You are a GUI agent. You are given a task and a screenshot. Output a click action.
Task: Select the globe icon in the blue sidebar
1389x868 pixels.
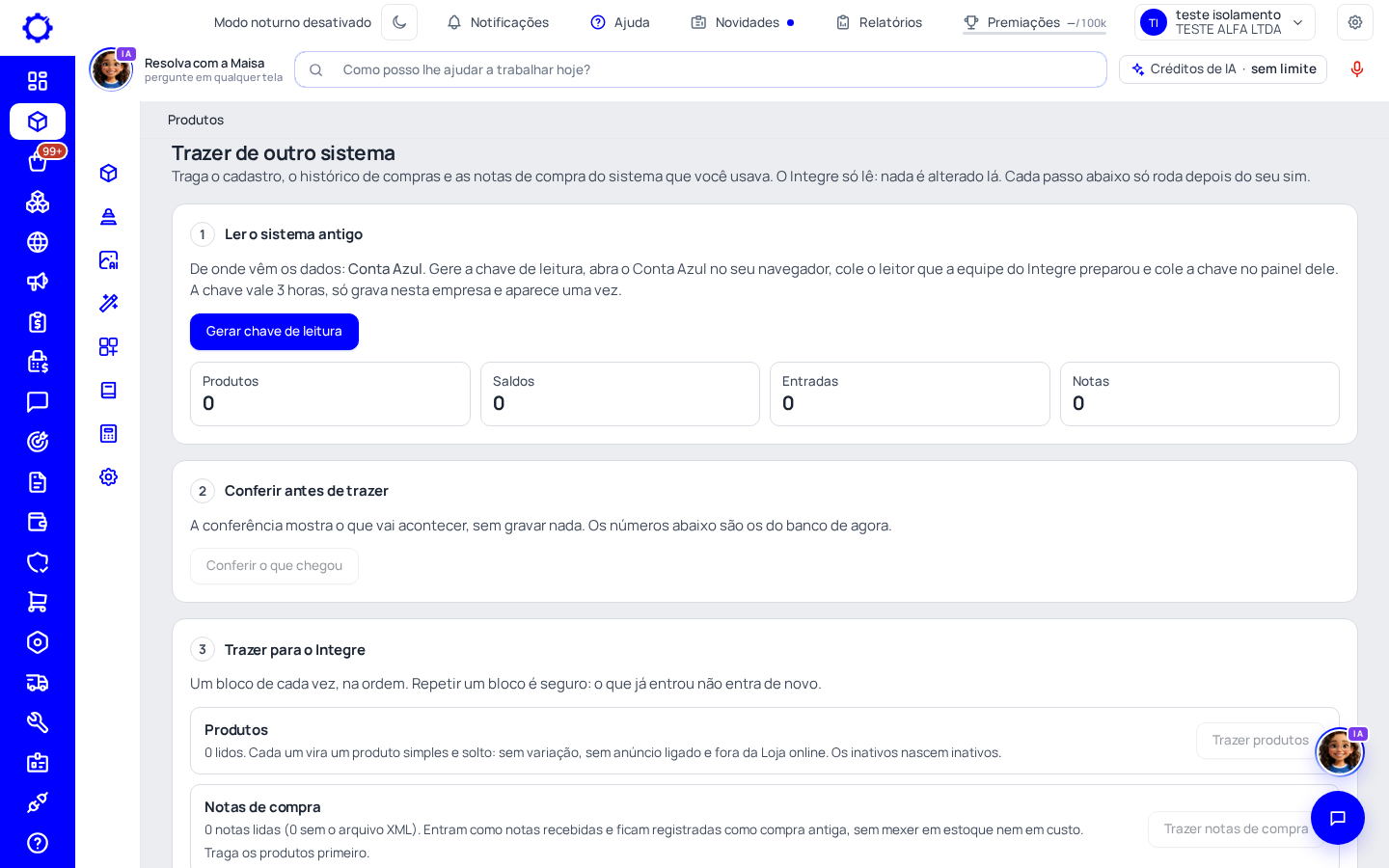(x=38, y=242)
